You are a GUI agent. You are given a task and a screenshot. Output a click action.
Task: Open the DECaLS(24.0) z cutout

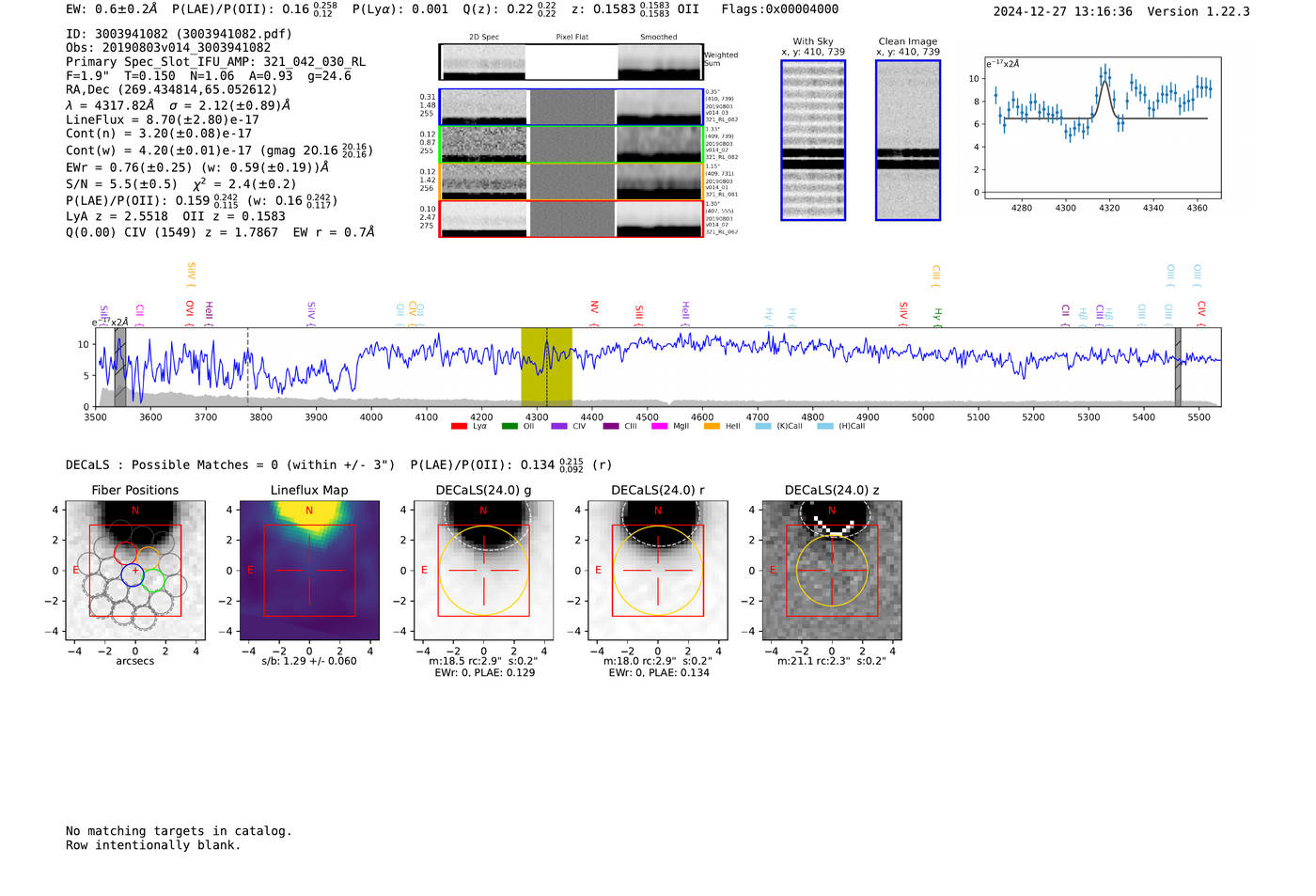point(831,571)
